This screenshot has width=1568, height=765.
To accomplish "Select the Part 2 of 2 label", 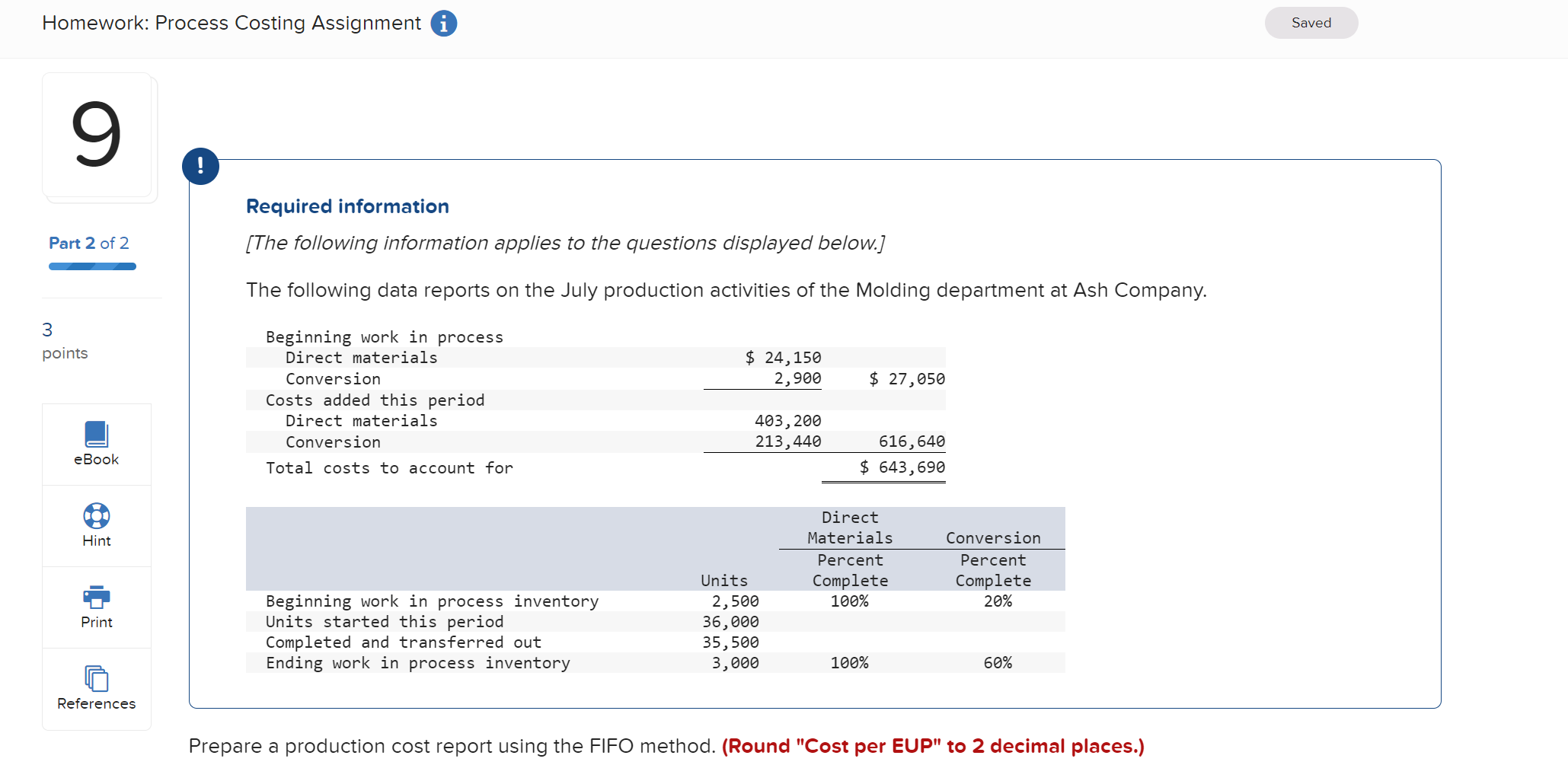I will coord(88,242).
